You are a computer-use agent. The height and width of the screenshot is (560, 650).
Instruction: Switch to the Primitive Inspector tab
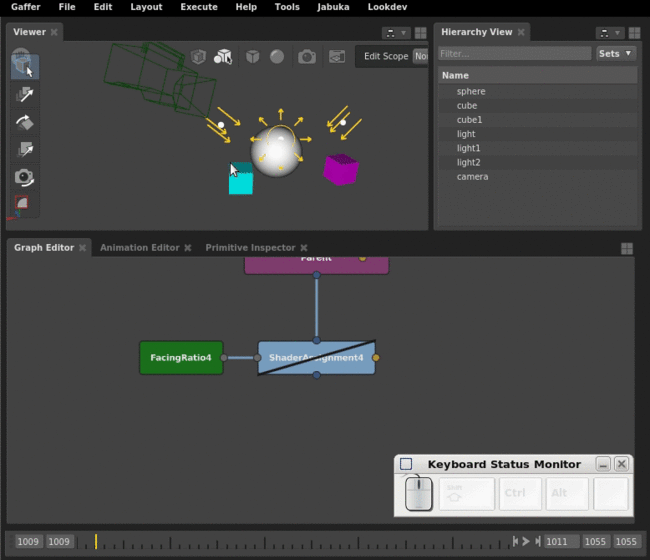(x=250, y=248)
